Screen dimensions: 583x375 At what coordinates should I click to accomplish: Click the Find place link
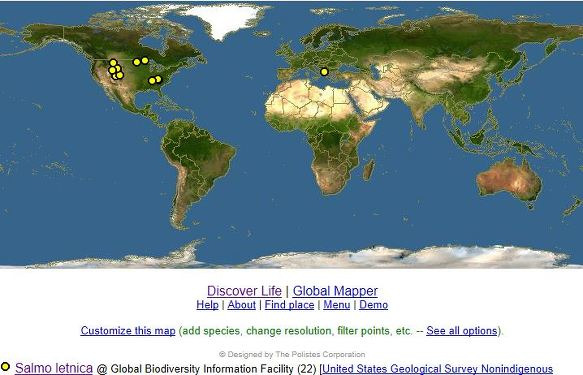(289, 305)
